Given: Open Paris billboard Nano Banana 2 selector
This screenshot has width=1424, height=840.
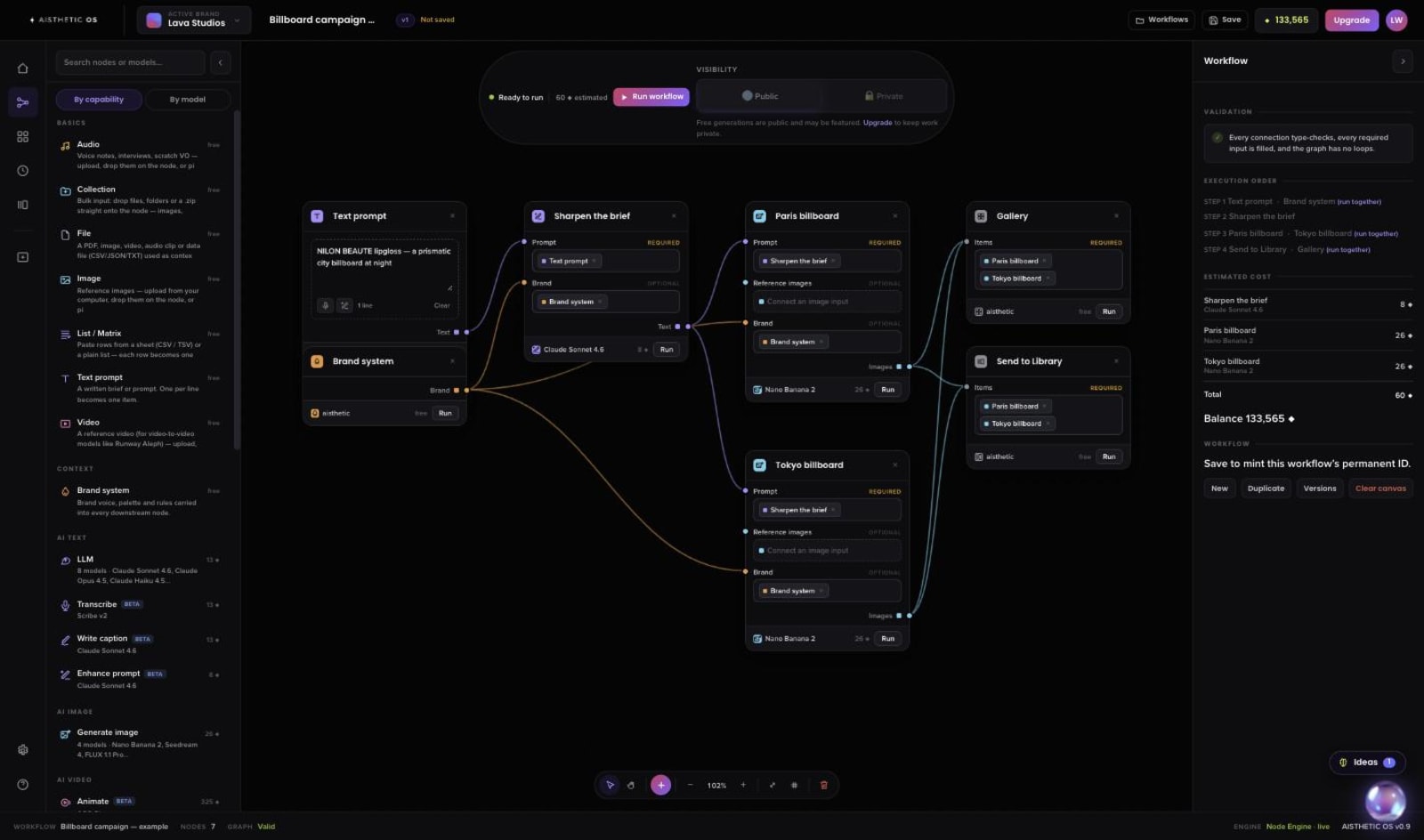Looking at the screenshot, I should coord(784,390).
